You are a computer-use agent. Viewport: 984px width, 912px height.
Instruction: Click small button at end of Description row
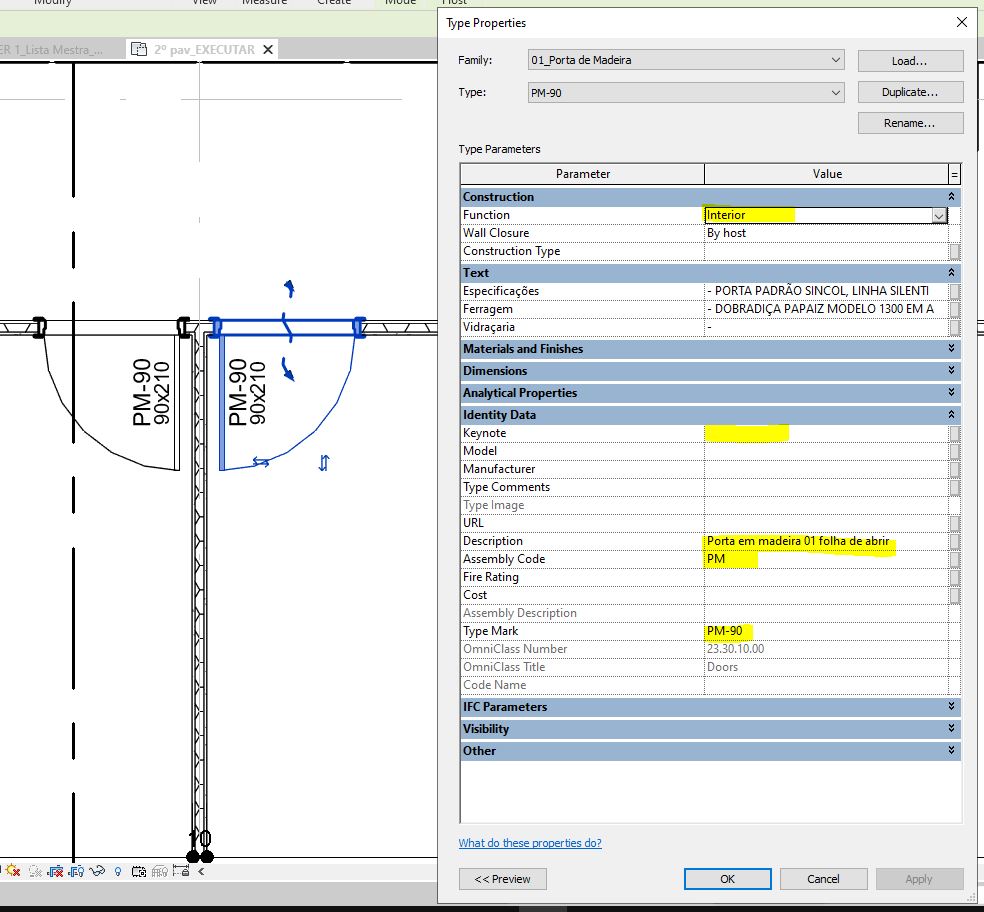click(955, 541)
